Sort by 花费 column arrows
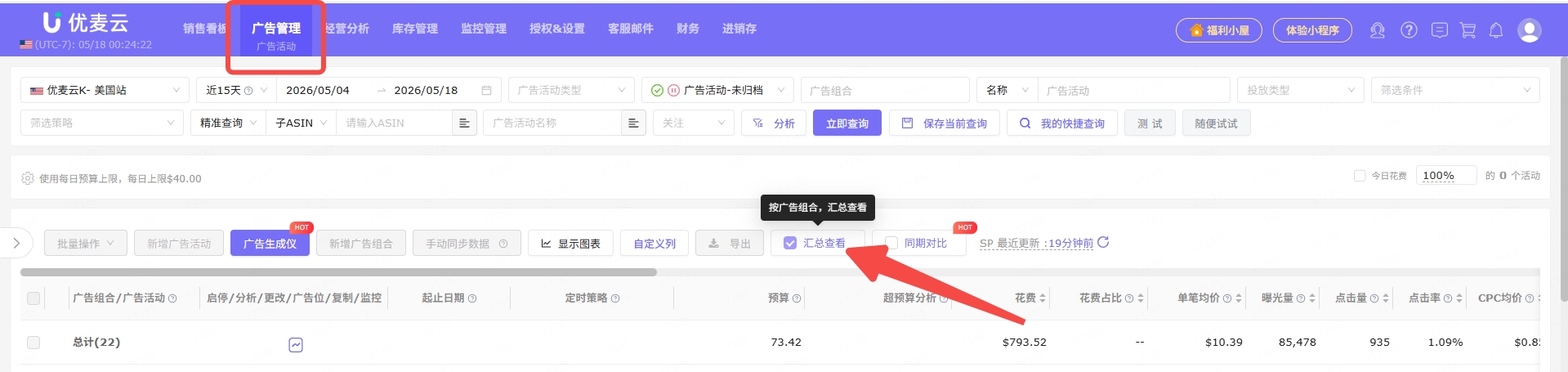 1043,298
